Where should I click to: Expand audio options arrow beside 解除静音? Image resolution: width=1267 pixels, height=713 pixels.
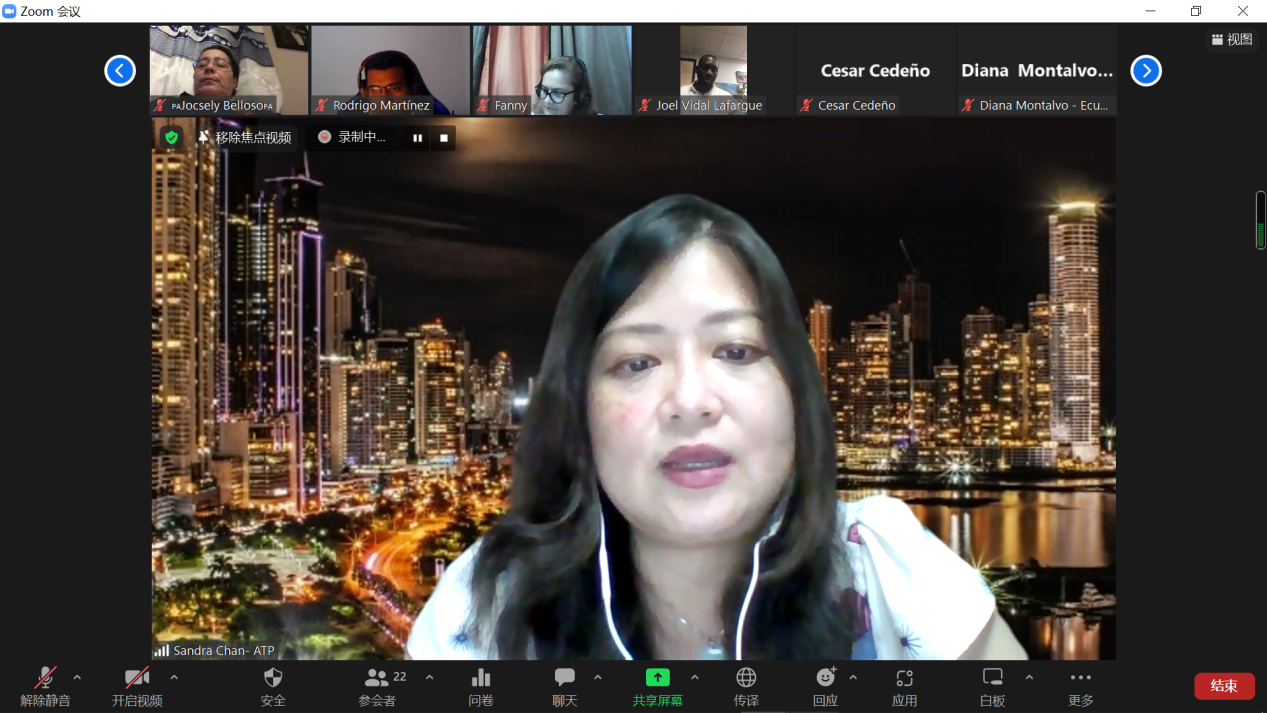(x=77, y=677)
